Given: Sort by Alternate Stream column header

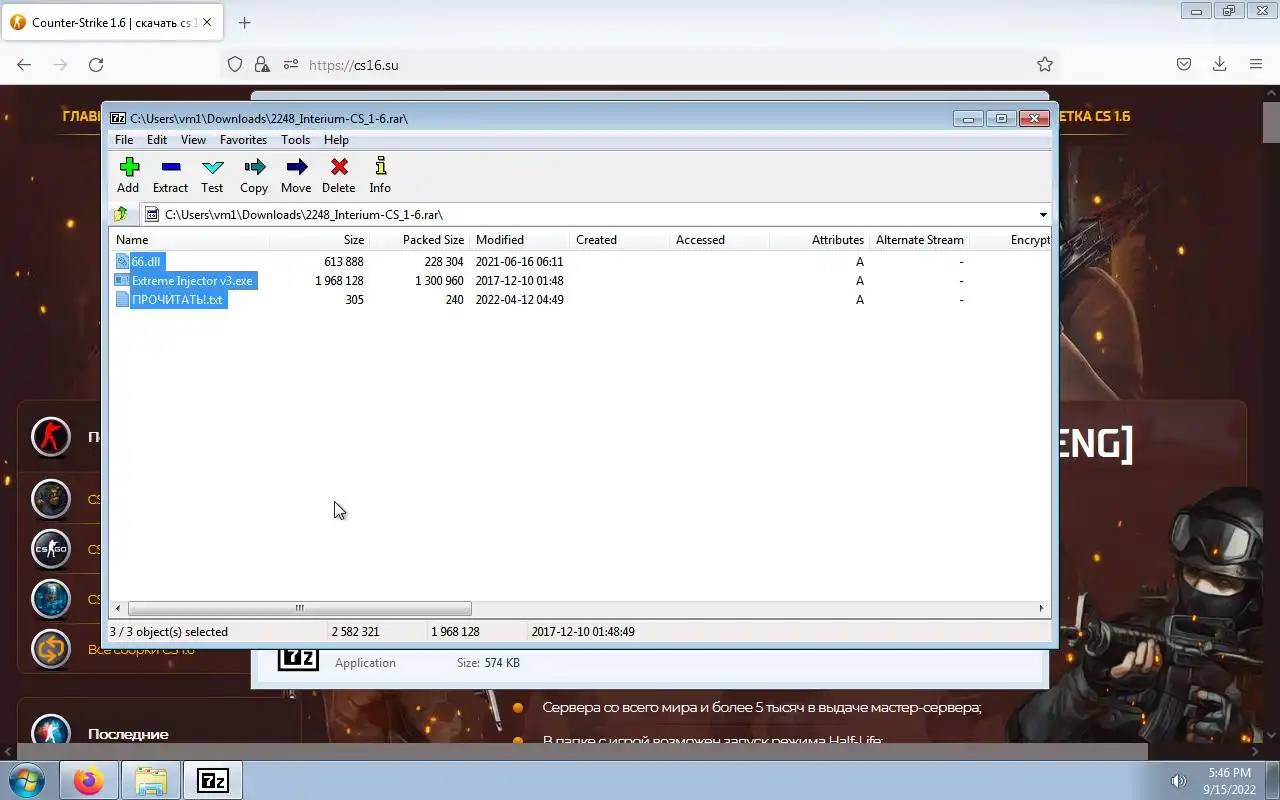Looking at the screenshot, I should tap(919, 240).
